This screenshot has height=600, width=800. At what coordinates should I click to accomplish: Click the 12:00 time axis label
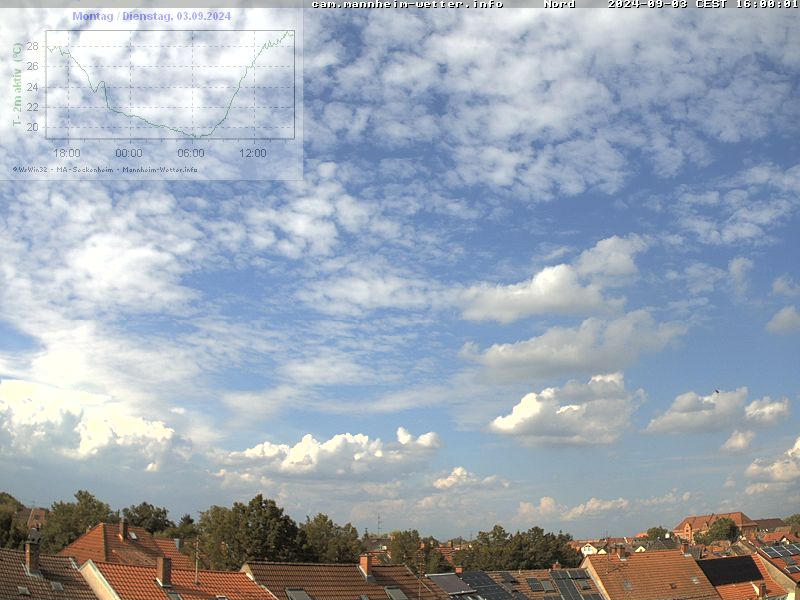tap(253, 153)
